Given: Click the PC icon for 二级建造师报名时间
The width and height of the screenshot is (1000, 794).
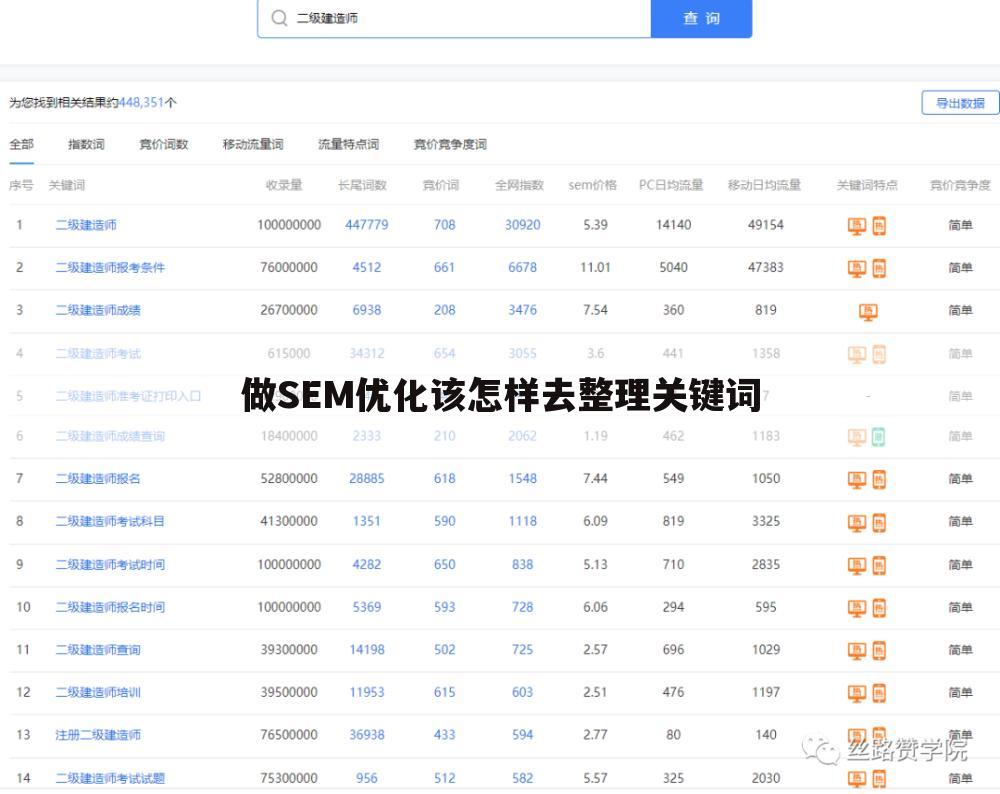Looking at the screenshot, I should pos(857,608).
